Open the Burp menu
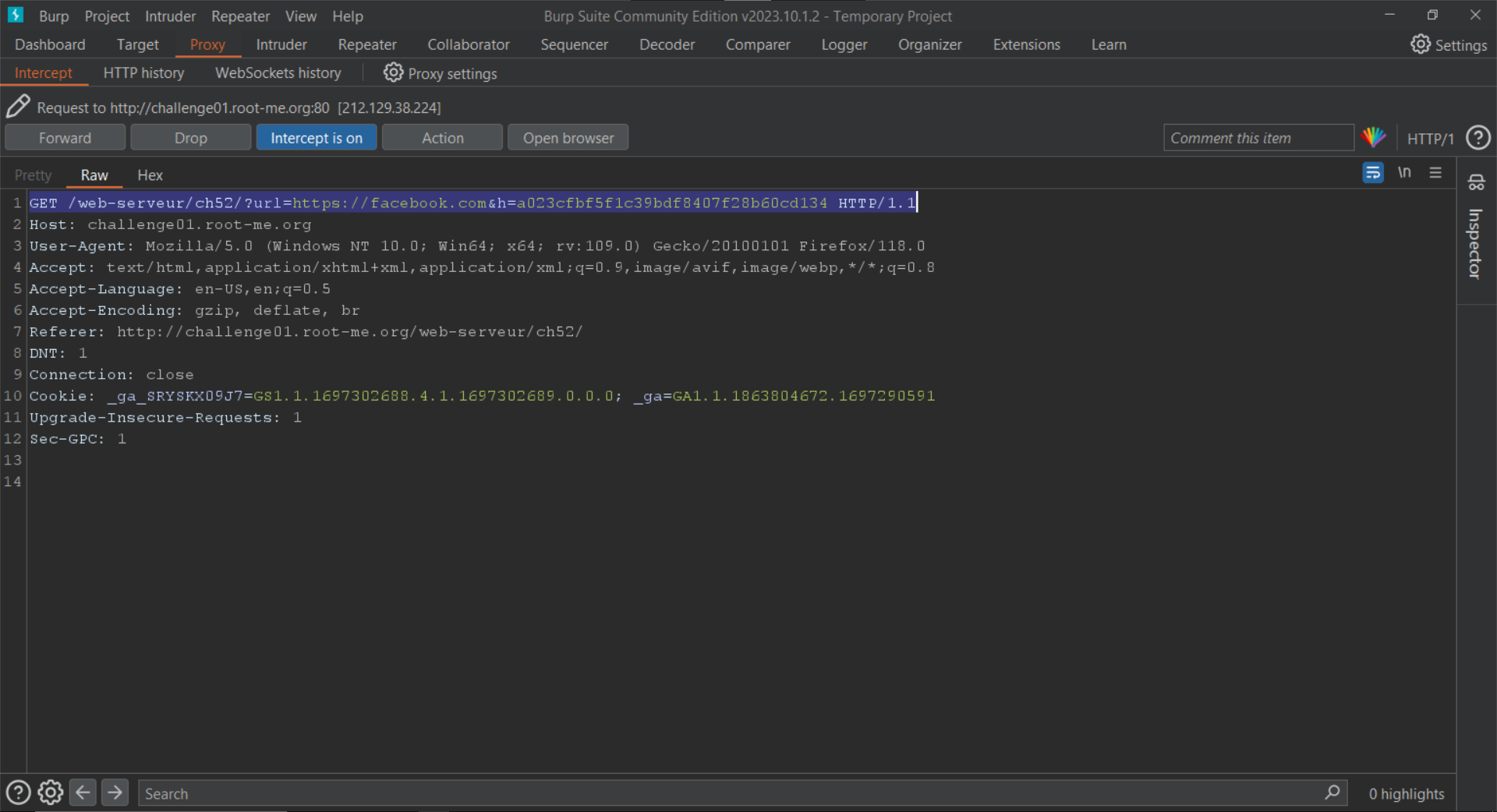This screenshot has width=1497, height=812. click(54, 16)
